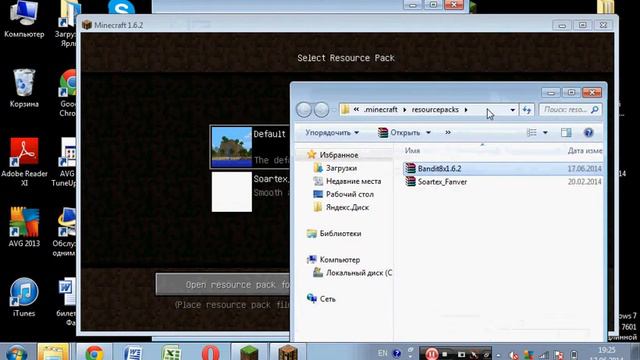The width and height of the screenshot is (640, 360).
Task: Select the Избранное favorites entry
Action: click(x=339, y=155)
